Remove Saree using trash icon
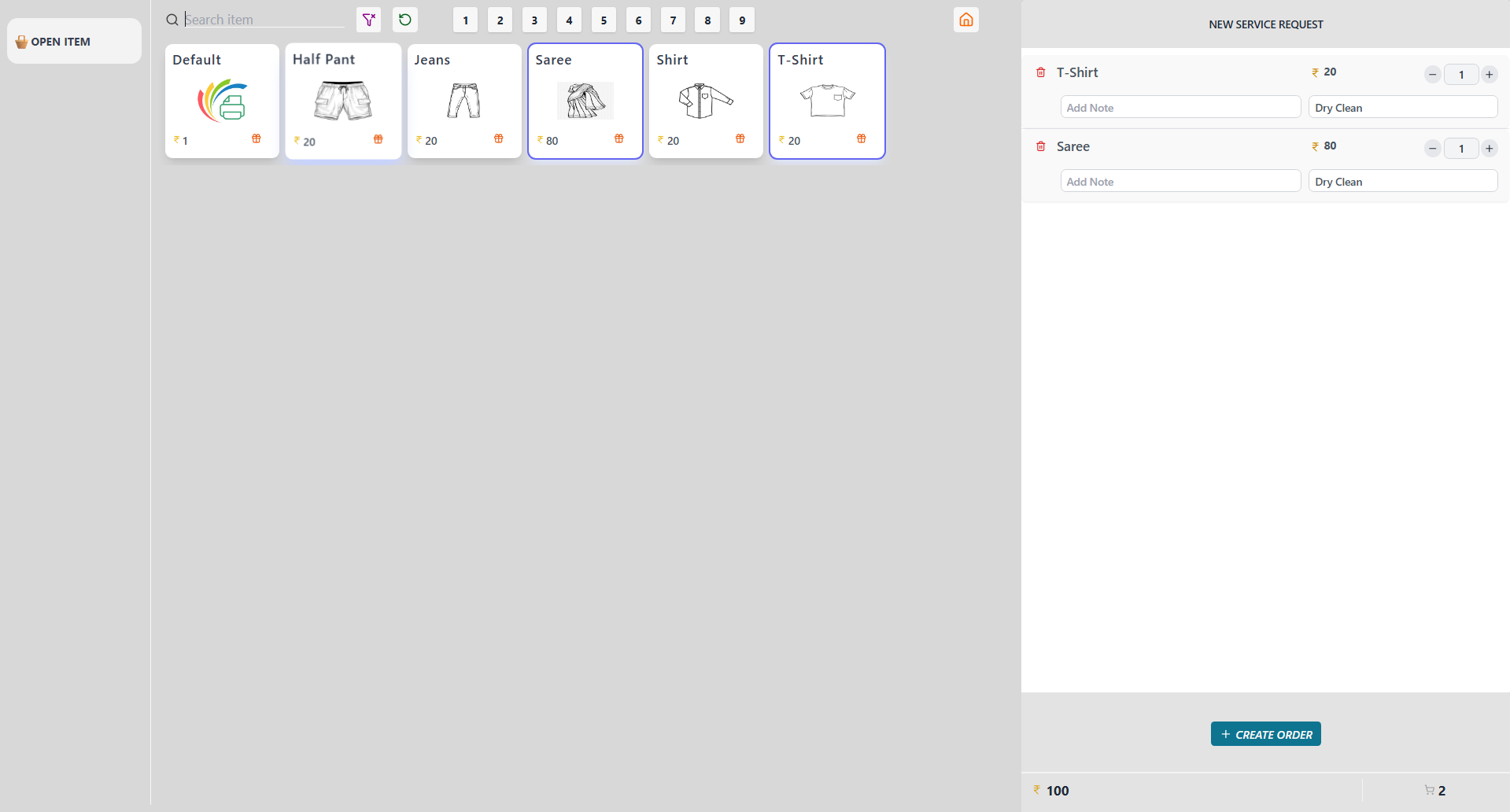Image resolution: width=1510 pixels, height=812 pixels. coord(1040,146)
